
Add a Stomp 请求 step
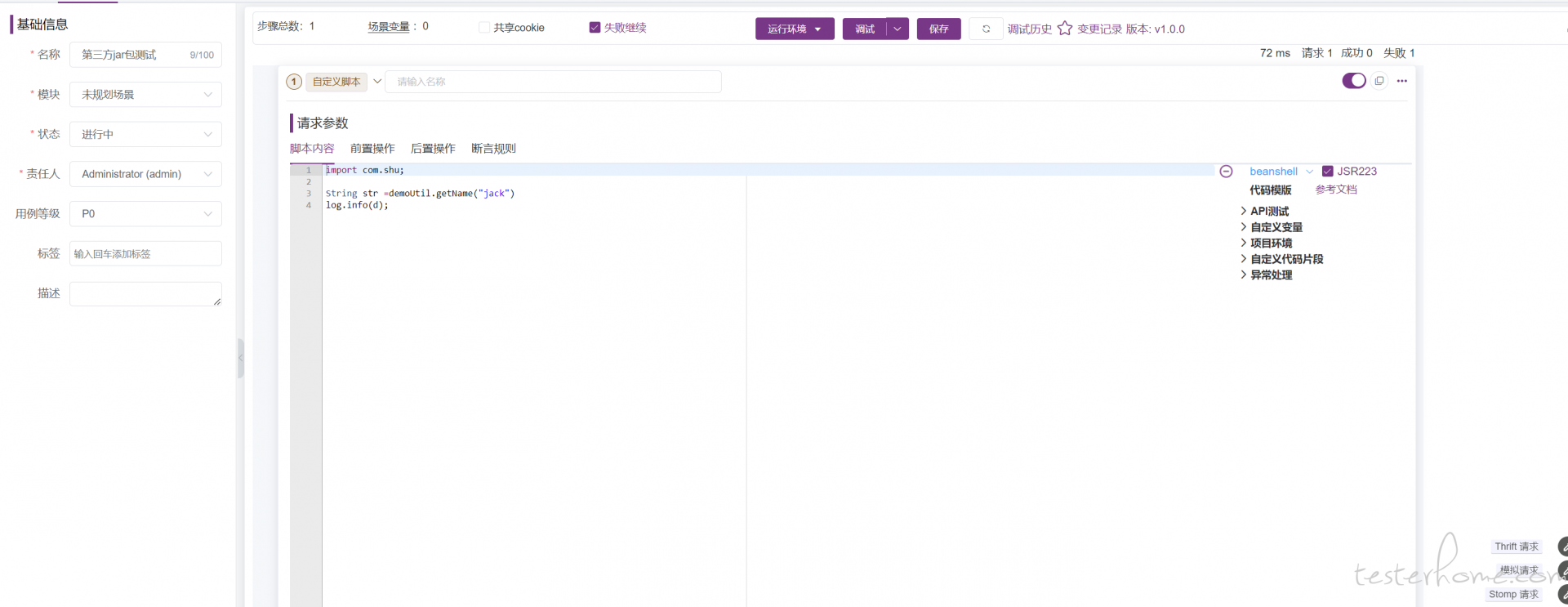(x=1513, y=595)
